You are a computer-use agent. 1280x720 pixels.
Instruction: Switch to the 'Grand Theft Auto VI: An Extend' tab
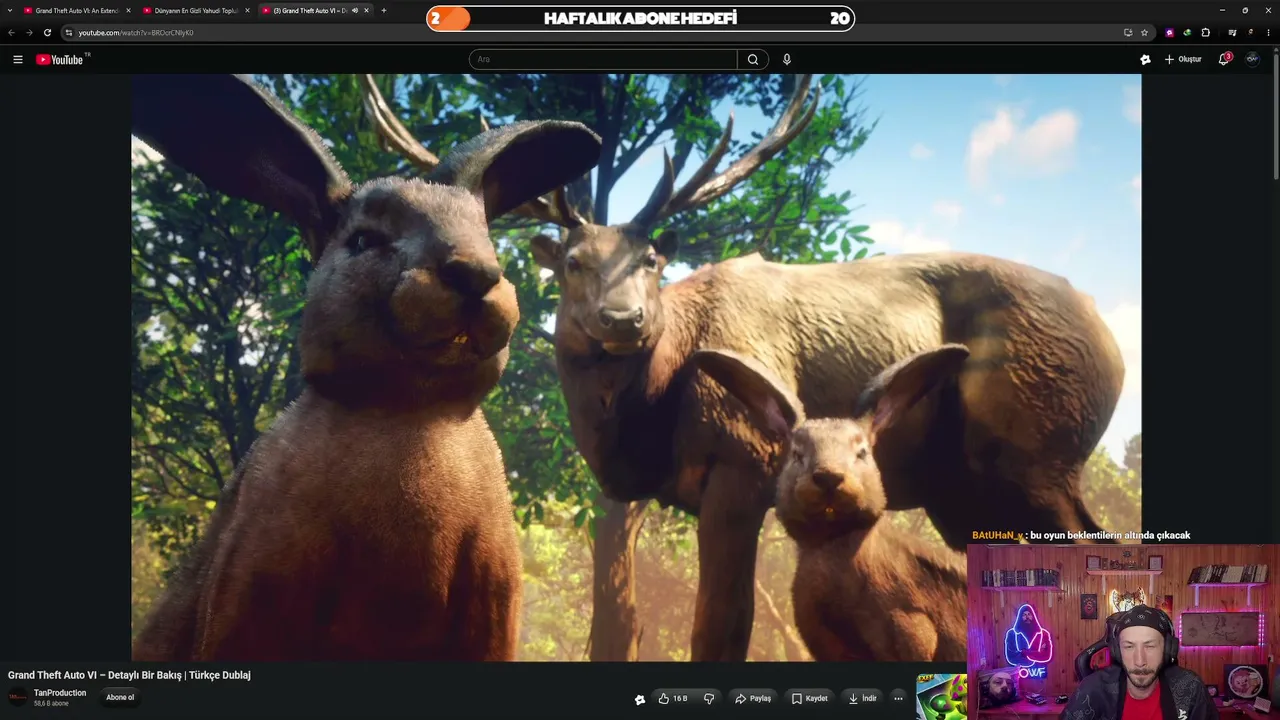coord(77,10)
